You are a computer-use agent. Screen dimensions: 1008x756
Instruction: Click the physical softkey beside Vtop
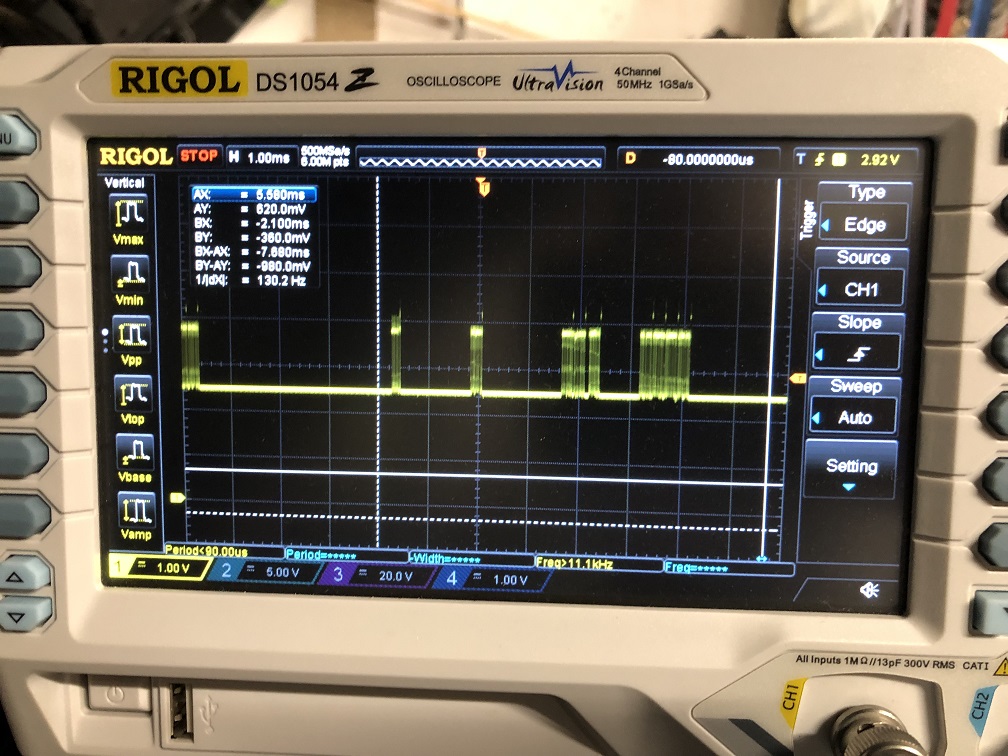pyautogui.click(x=23, y=392)
